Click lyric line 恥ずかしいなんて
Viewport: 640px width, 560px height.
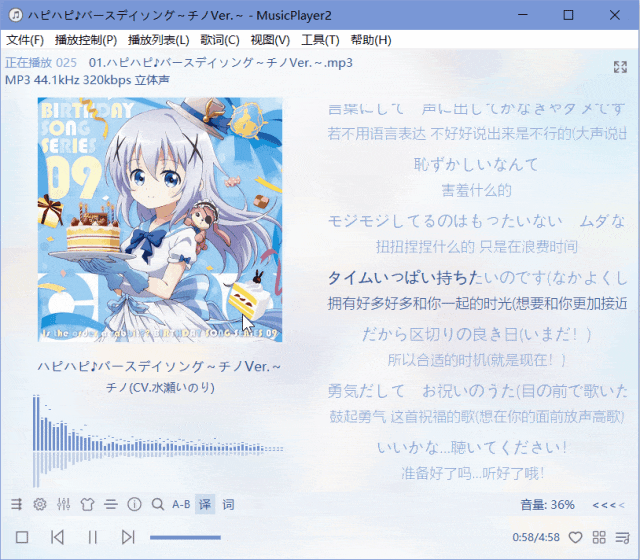tap(476, 164)
